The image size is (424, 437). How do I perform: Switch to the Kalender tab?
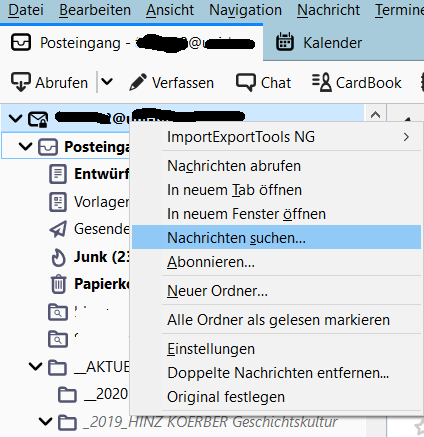tap(319, 42)
